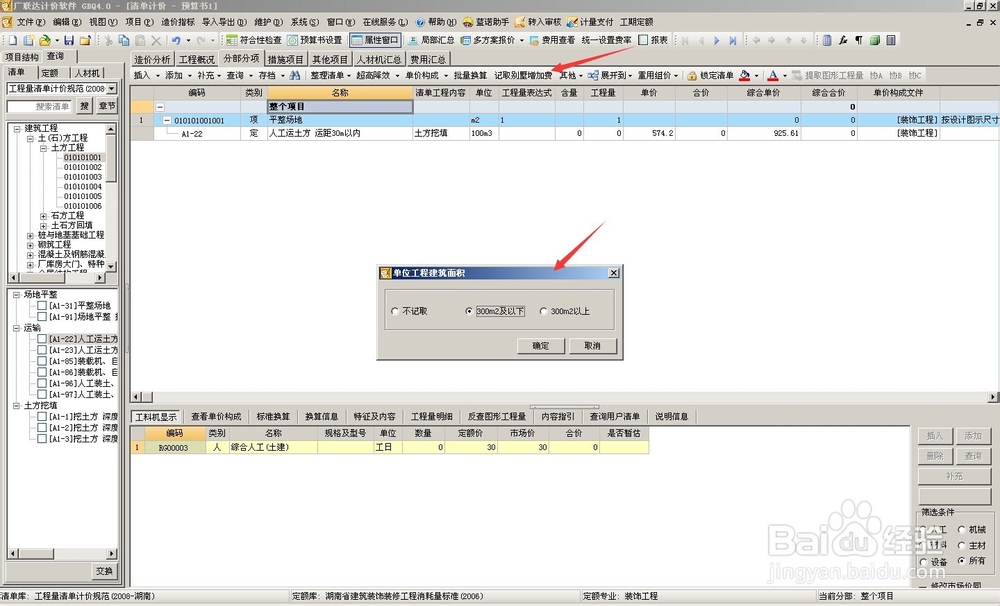The image size is (1000, 606).
Task: Select the 不记取 radio option
Action: [x=395, y=311]
